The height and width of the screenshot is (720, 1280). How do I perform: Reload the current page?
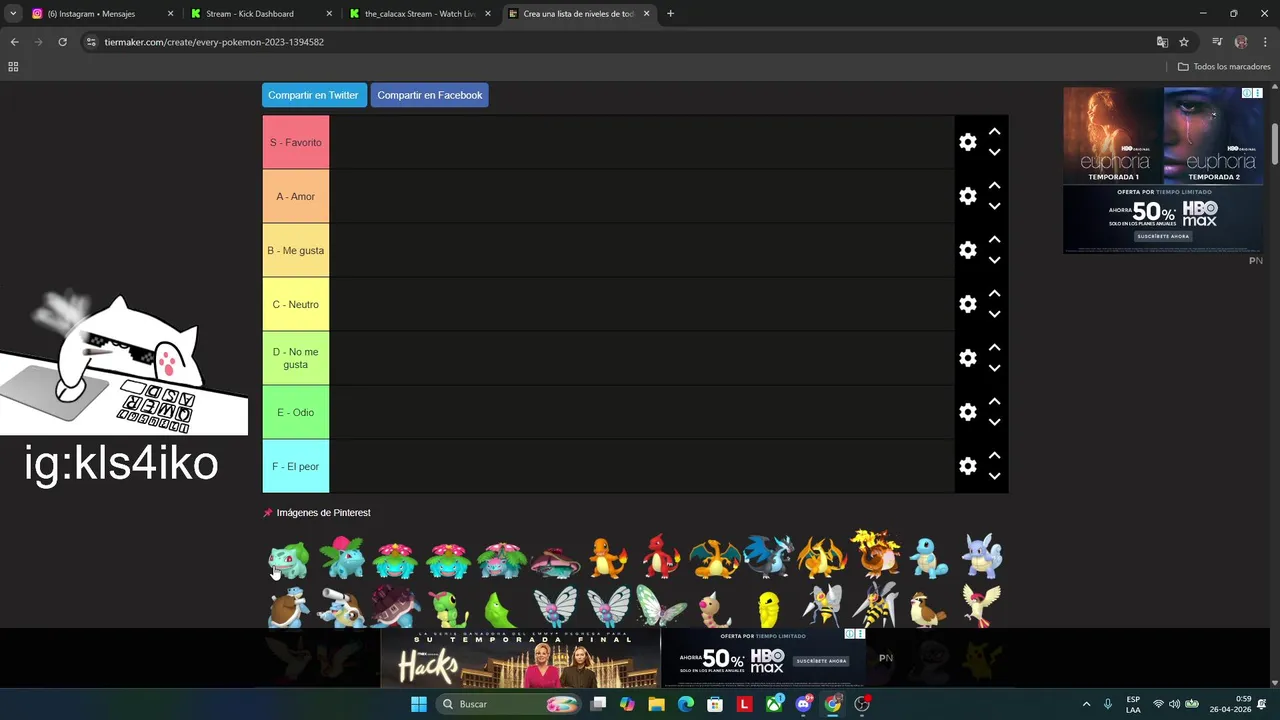click(x=62, y=42)
